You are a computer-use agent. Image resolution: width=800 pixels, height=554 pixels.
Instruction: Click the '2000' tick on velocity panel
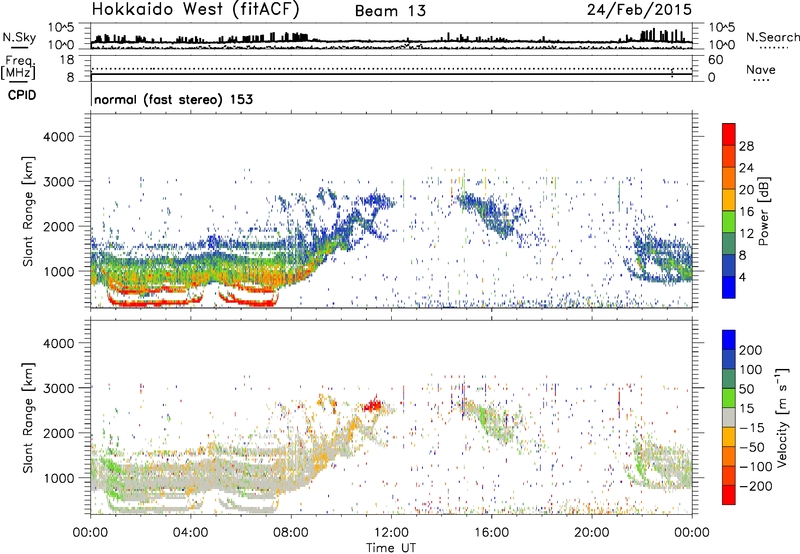[58, 433]
